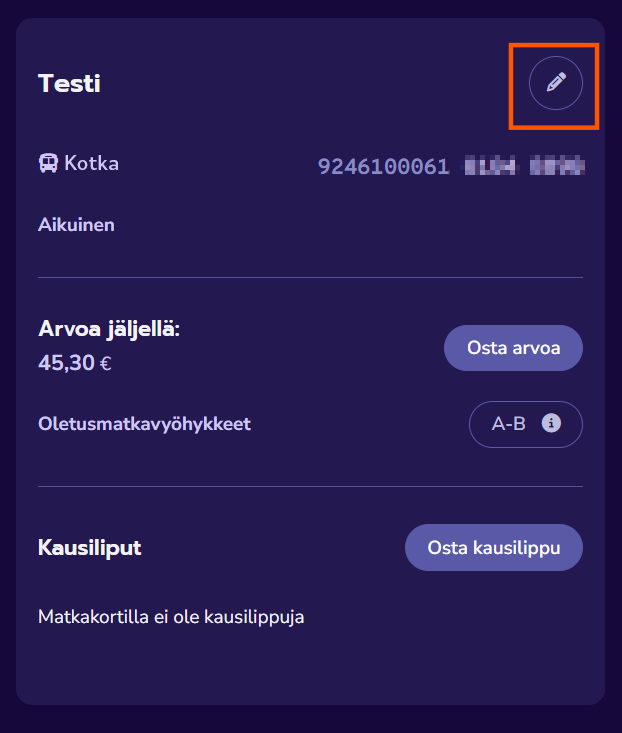
Task: Click the blurred card number digits
Action: [x=524, y=166]
